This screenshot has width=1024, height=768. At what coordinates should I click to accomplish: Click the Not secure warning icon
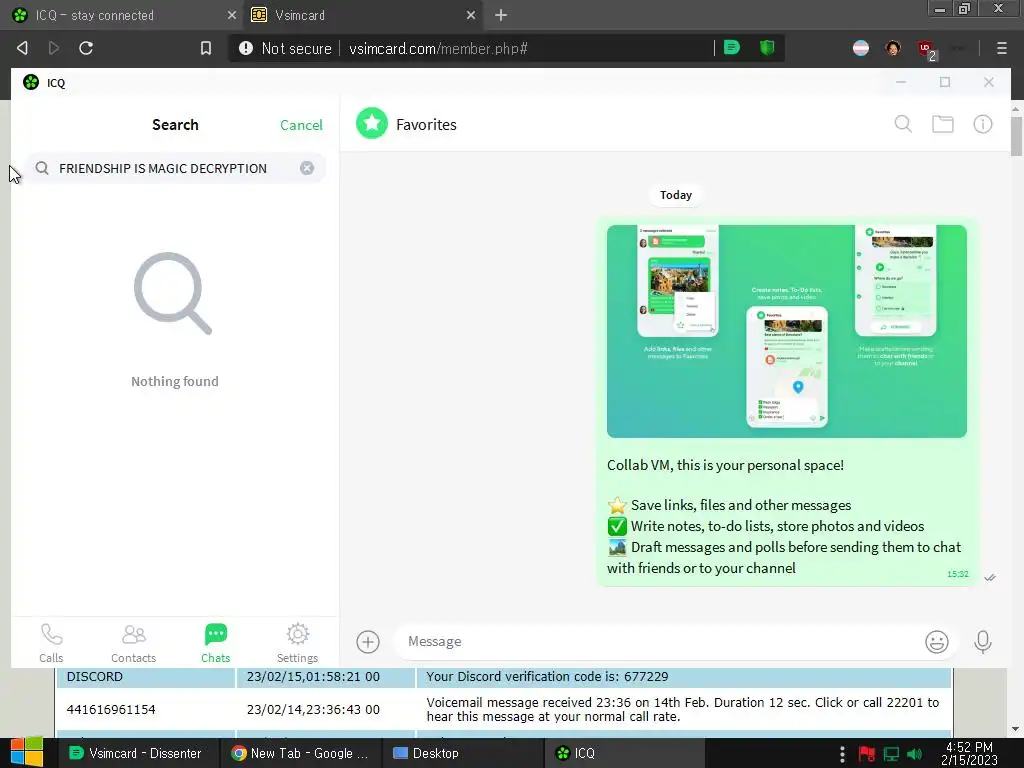click(246, 48)
